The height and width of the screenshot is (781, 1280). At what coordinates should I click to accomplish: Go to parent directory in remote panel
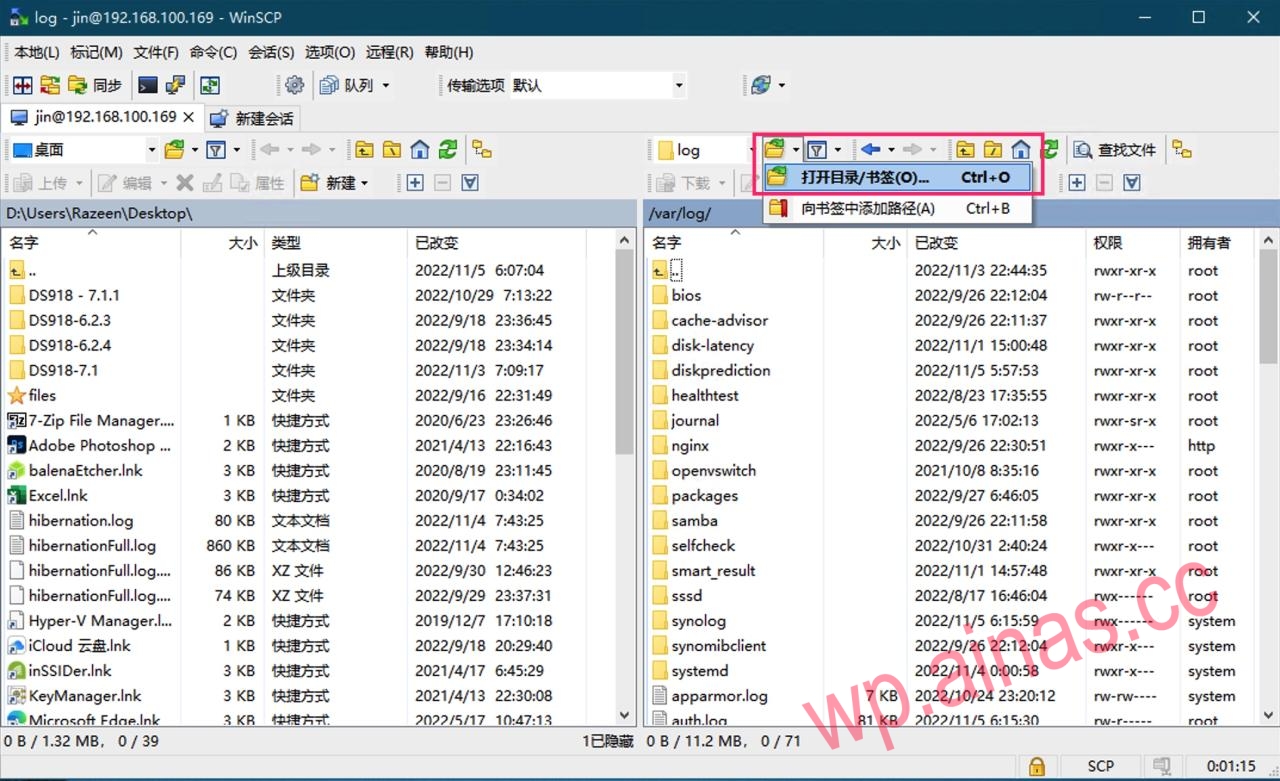point(964,150)
